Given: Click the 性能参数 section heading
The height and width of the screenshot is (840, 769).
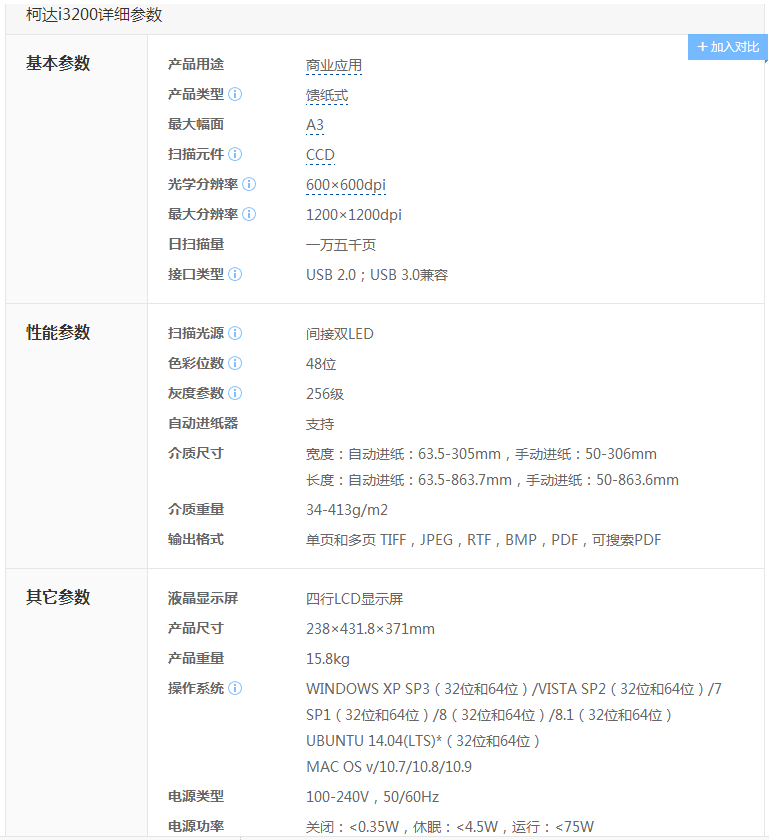Looking at the screenshot, I should (58, 332).
